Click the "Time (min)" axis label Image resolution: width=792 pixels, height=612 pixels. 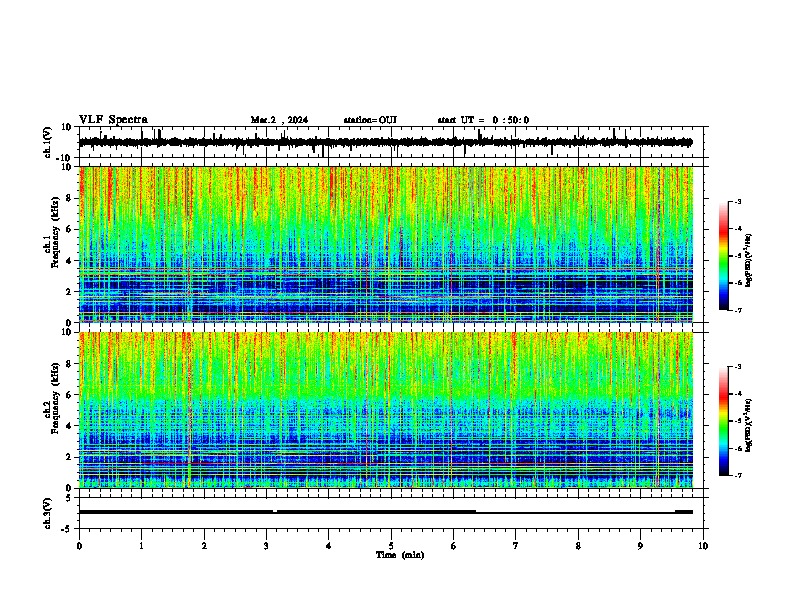(400, 555)
